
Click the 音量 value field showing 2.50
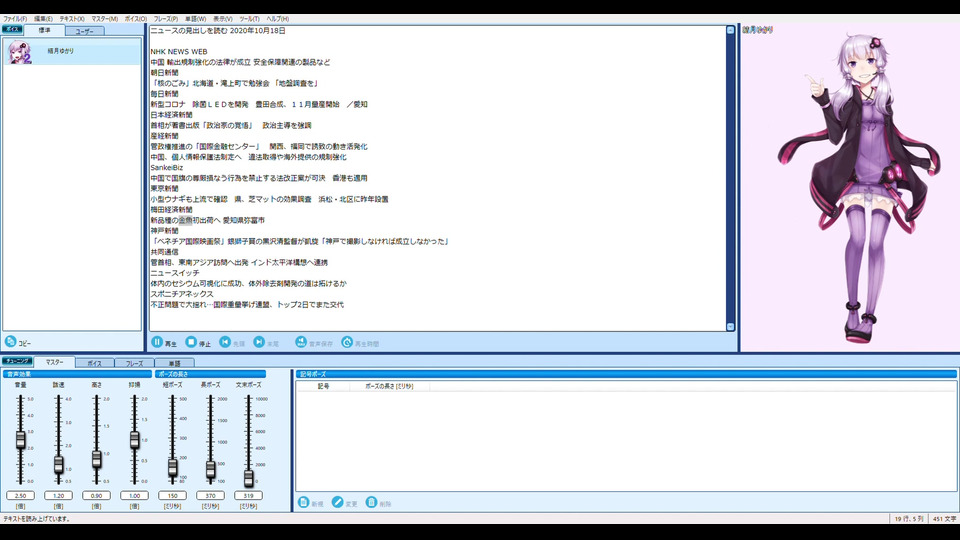(20, 495)
